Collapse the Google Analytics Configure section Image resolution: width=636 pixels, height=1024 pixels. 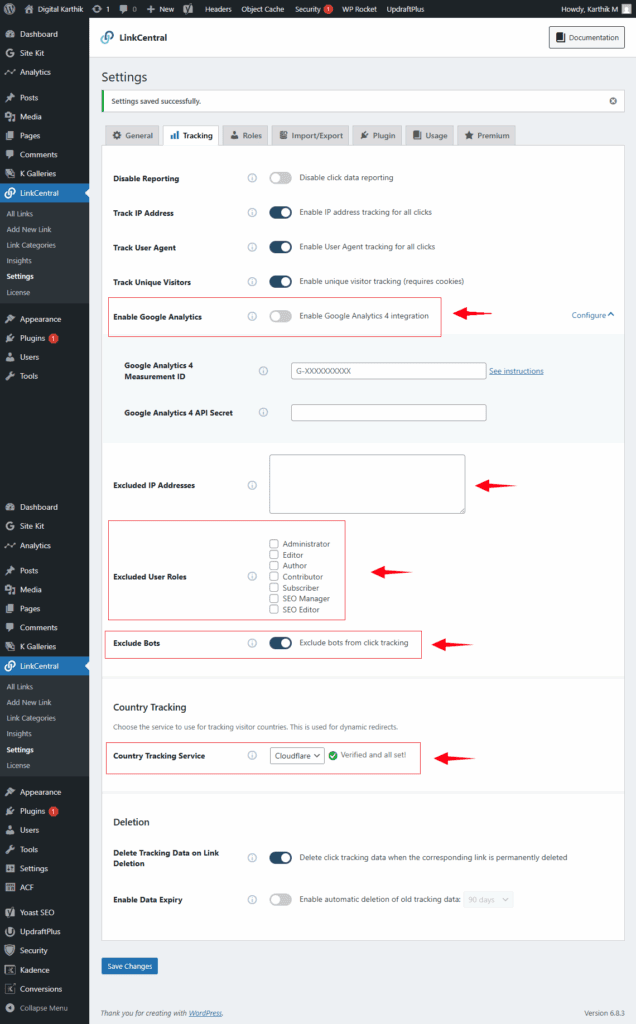593,315
